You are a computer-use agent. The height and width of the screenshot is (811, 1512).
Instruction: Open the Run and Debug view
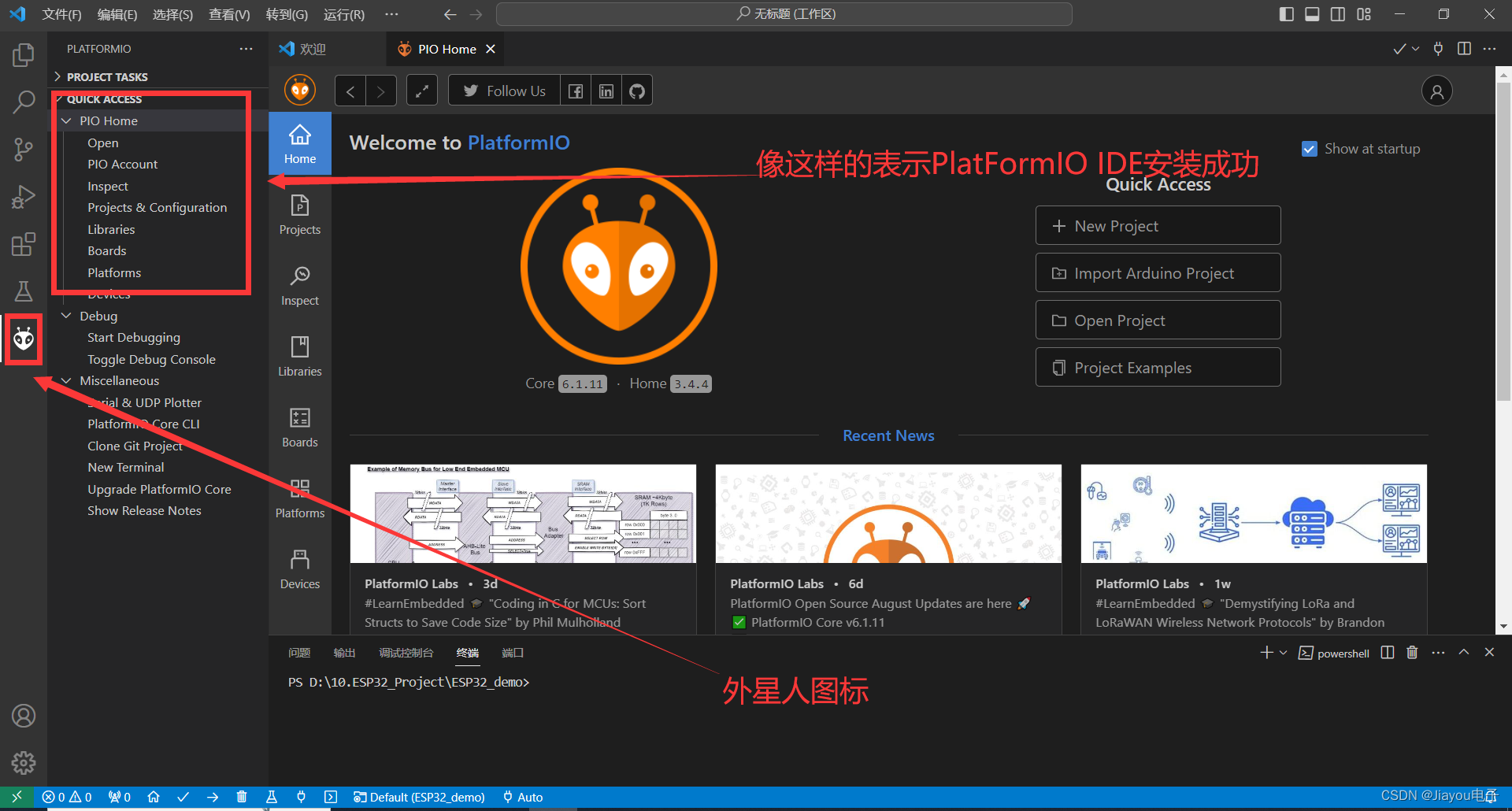24,197
